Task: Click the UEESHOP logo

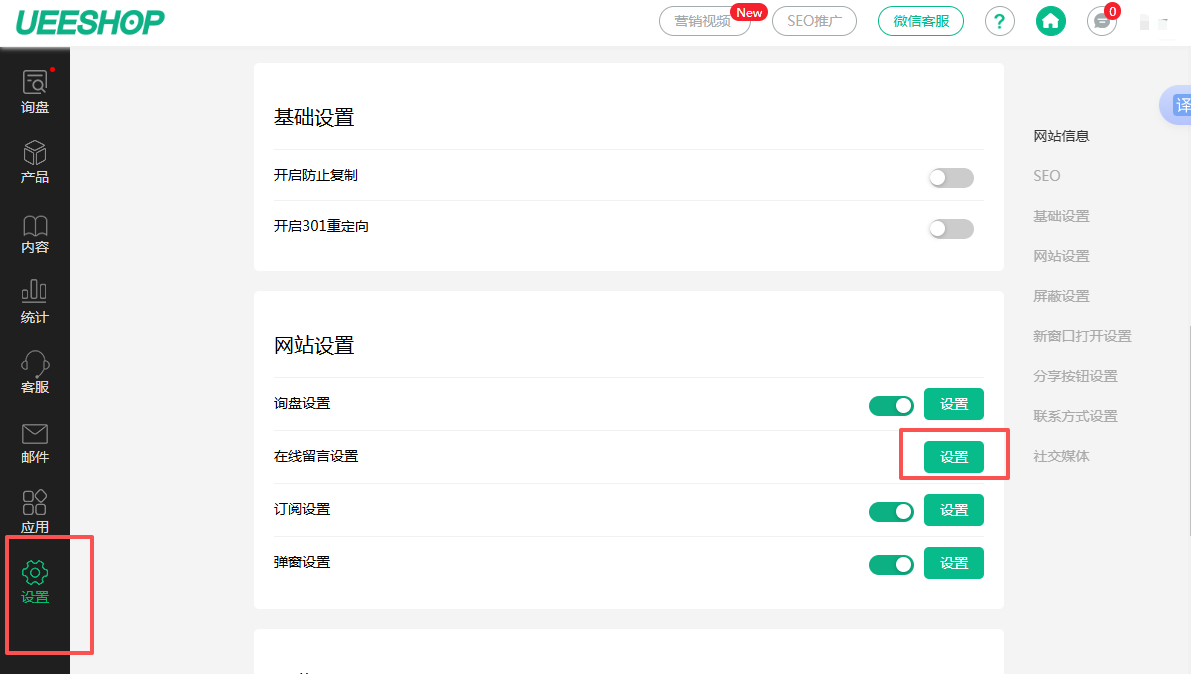Action: coord(90,22)
